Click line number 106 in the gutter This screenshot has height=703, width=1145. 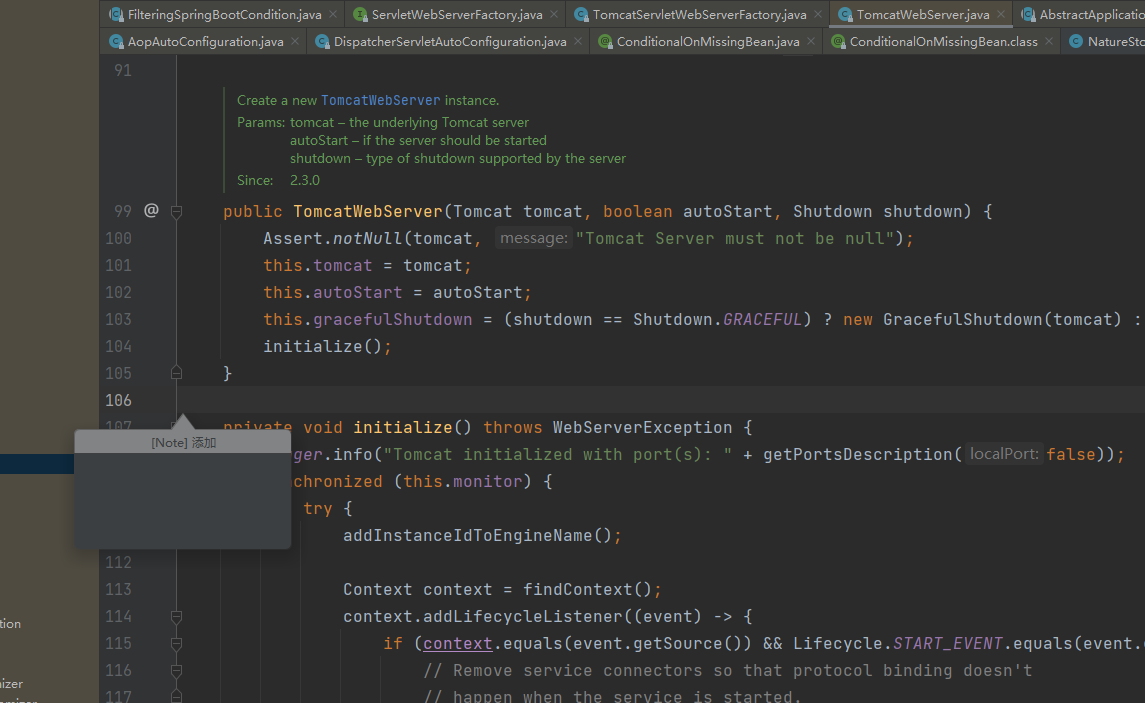tap(118, 400)
